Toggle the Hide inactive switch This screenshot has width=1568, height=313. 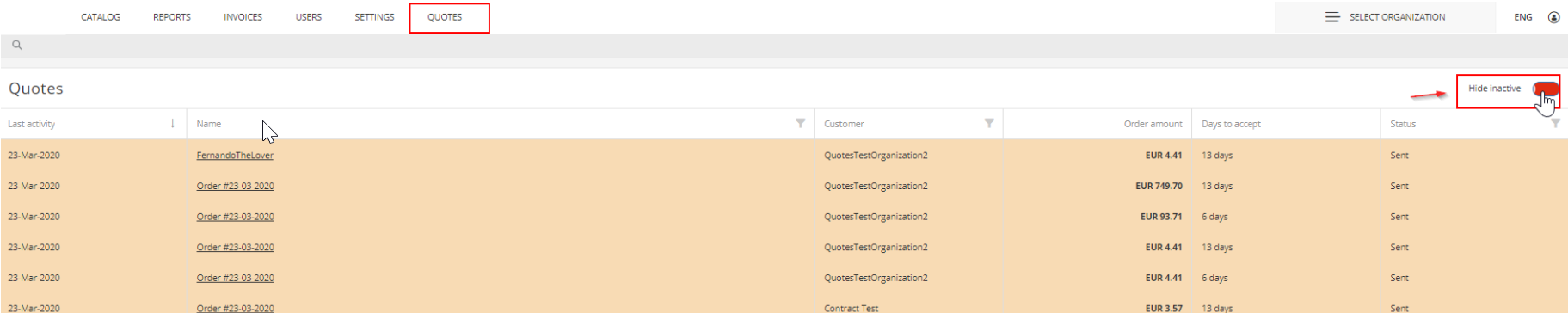point(1545,89)
